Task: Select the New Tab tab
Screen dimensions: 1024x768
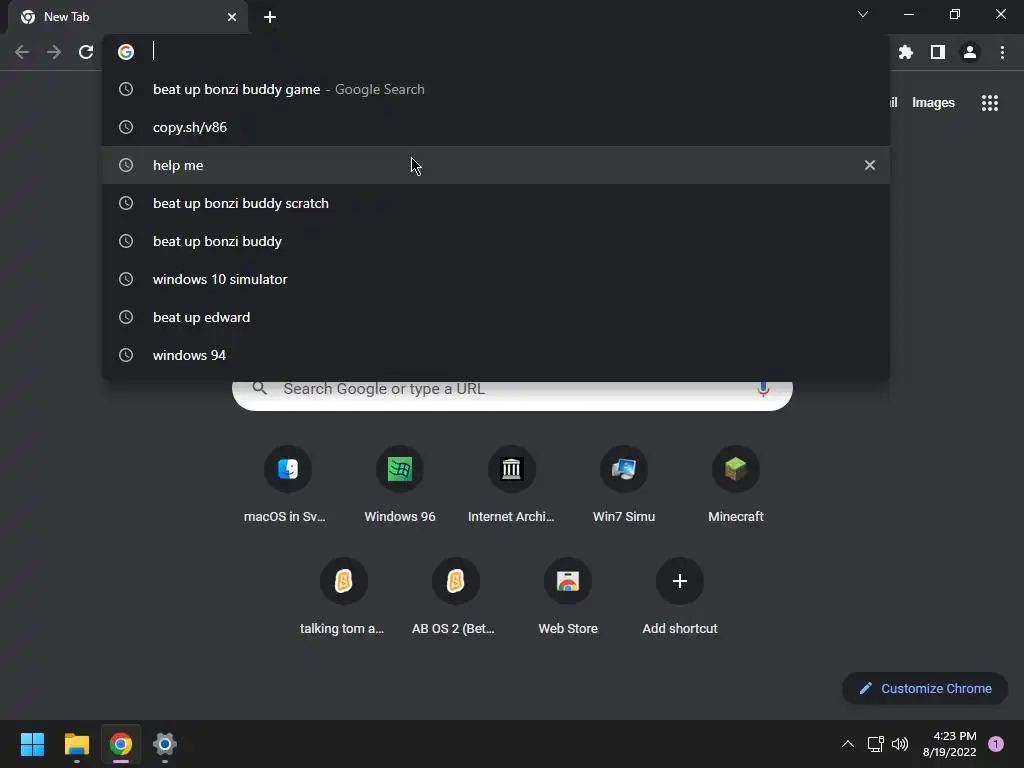Action: pos(128,17)
